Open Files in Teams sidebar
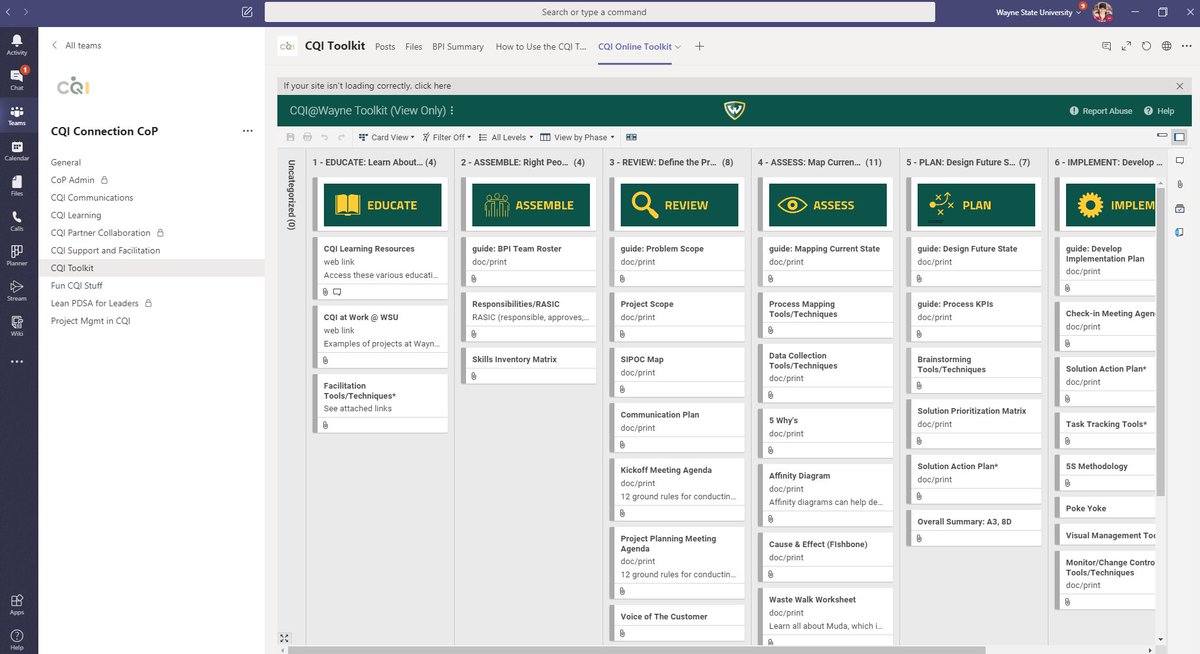The image size is (1200, 654). coord(17,185)
